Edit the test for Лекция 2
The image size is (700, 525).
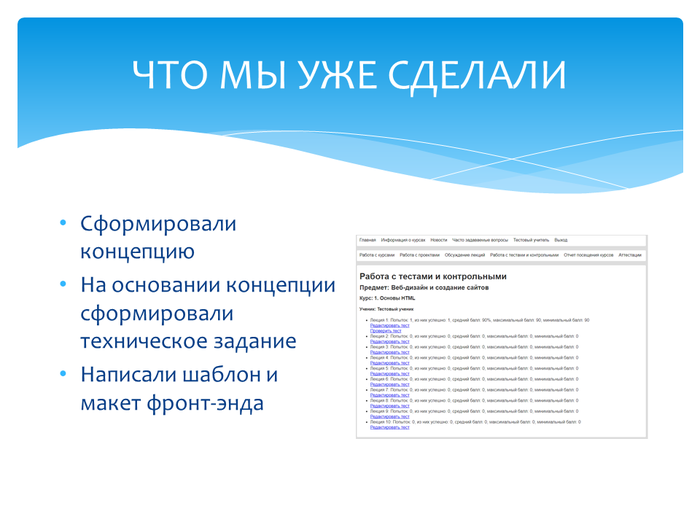click(390, 341)
